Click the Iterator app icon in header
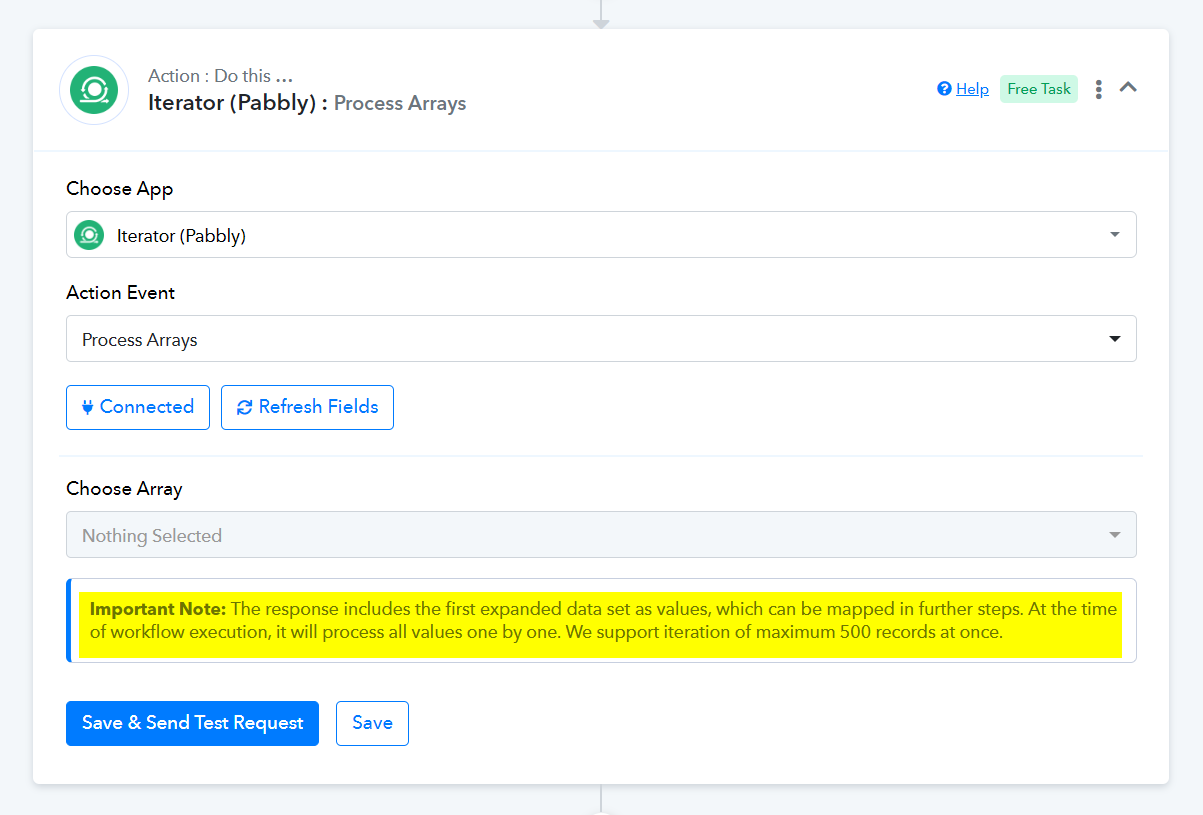The height and width of the screenshot is (815, 1203). coord(94,90)
